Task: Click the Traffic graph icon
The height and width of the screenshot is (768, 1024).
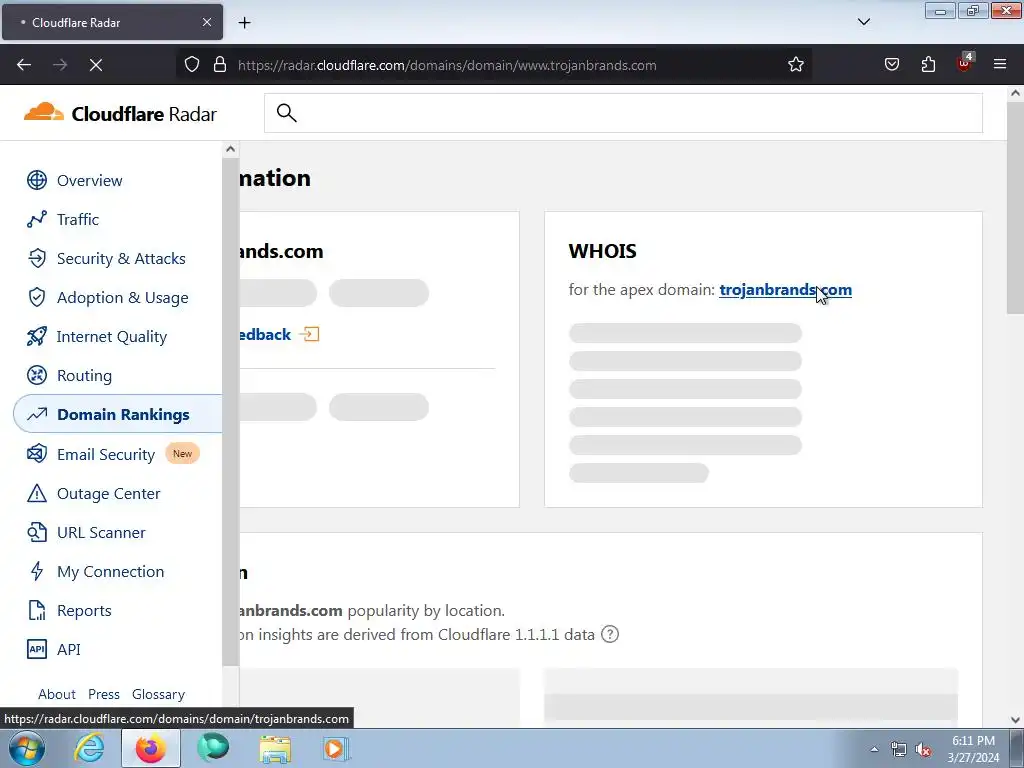Action: click(37, 219)
